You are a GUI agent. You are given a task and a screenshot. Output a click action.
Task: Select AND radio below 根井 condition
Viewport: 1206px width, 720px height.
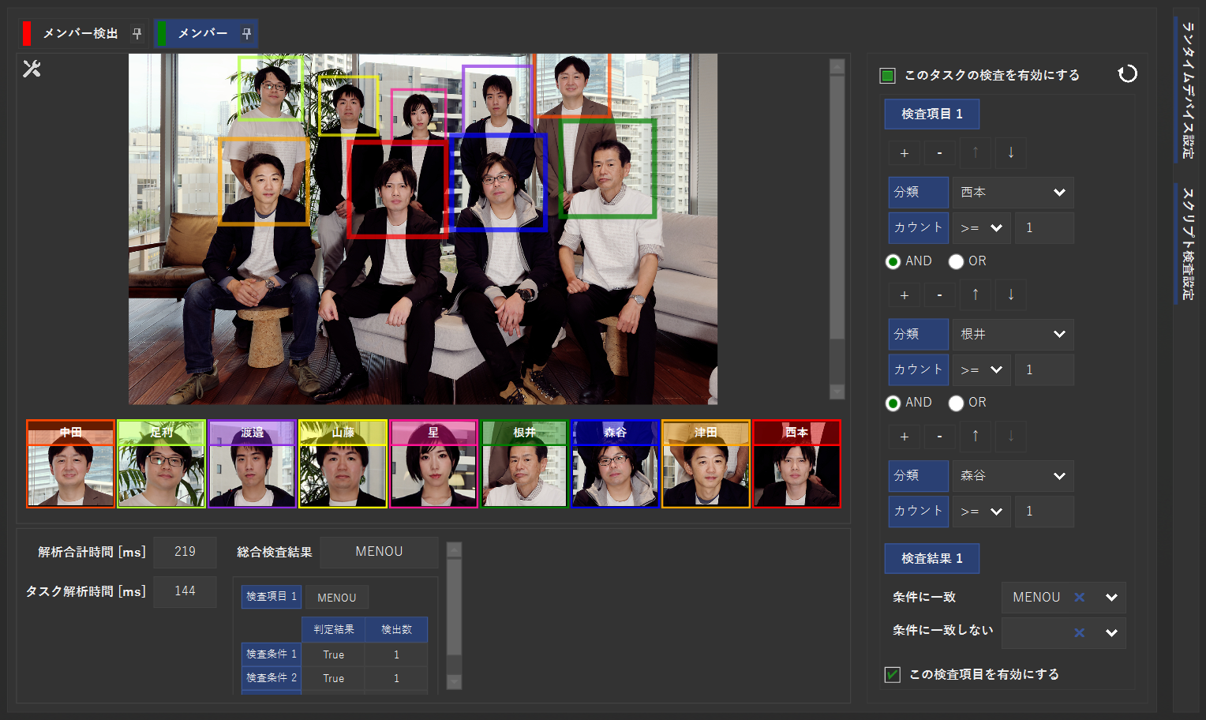893,403
